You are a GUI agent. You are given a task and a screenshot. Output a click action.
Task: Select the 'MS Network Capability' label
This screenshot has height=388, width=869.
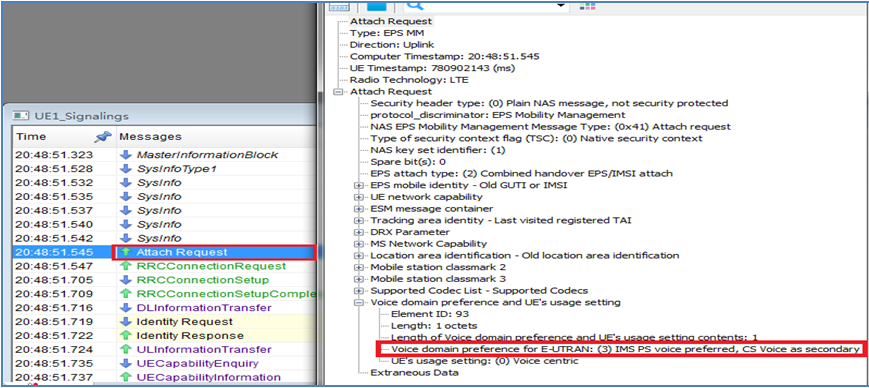[x=428, y=243]
